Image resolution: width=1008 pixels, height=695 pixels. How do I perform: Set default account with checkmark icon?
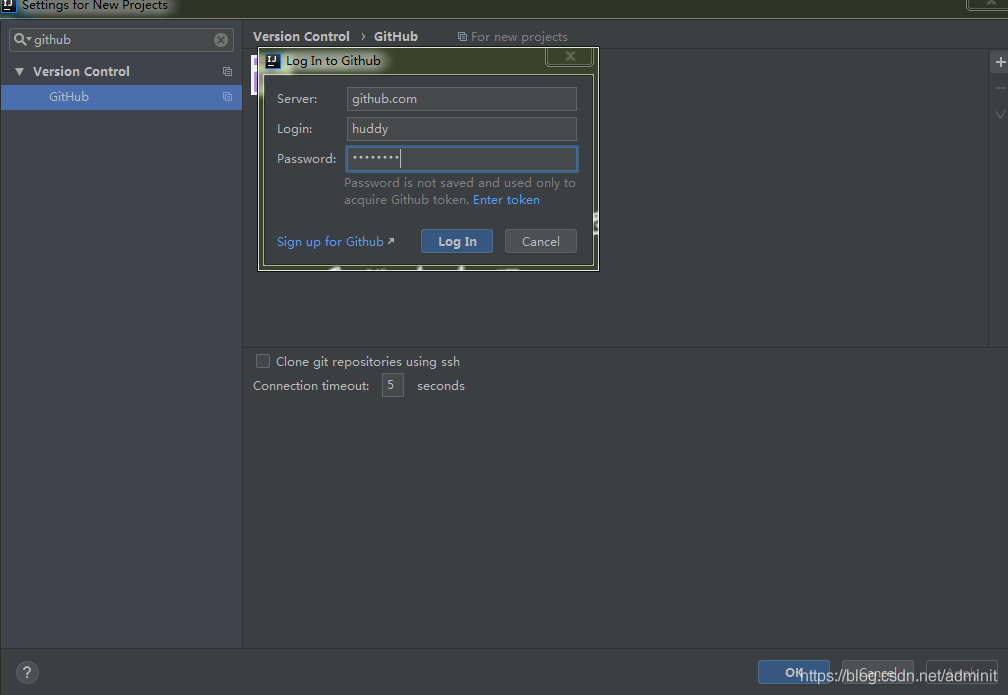pyautogui.click(x=1000, y=114)
